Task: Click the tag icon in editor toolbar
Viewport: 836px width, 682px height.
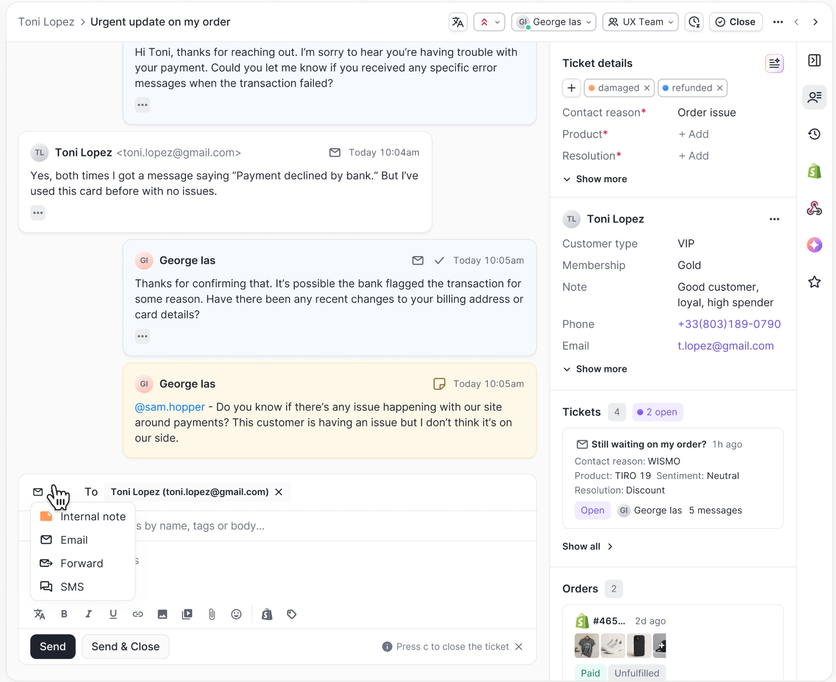Action: [292, 614]
